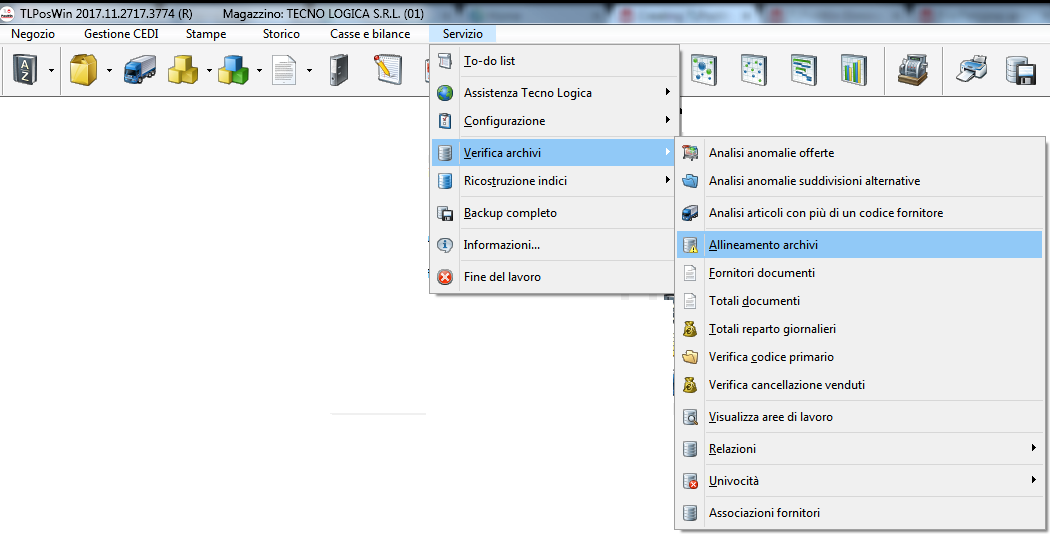Click the notepad with pencil icon
The width and height of the screenshot is (1052, 534).
click(x=387, y=70)
